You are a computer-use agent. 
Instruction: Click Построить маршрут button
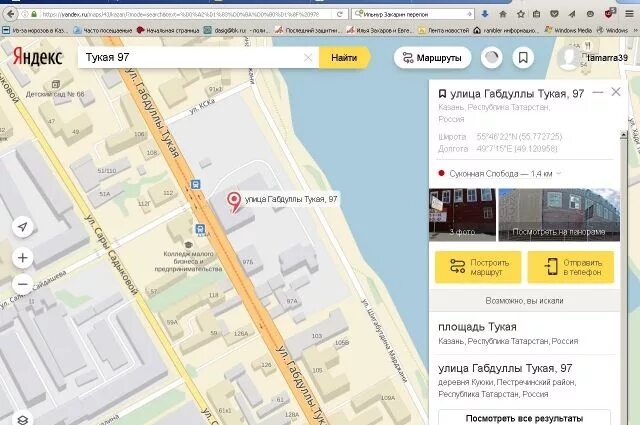point(478,267)
